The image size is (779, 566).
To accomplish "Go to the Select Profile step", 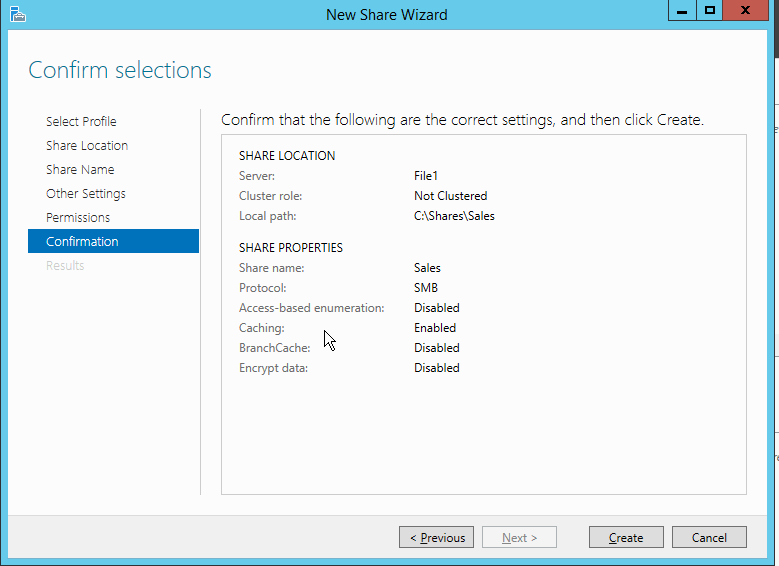I will coord(81,121).
